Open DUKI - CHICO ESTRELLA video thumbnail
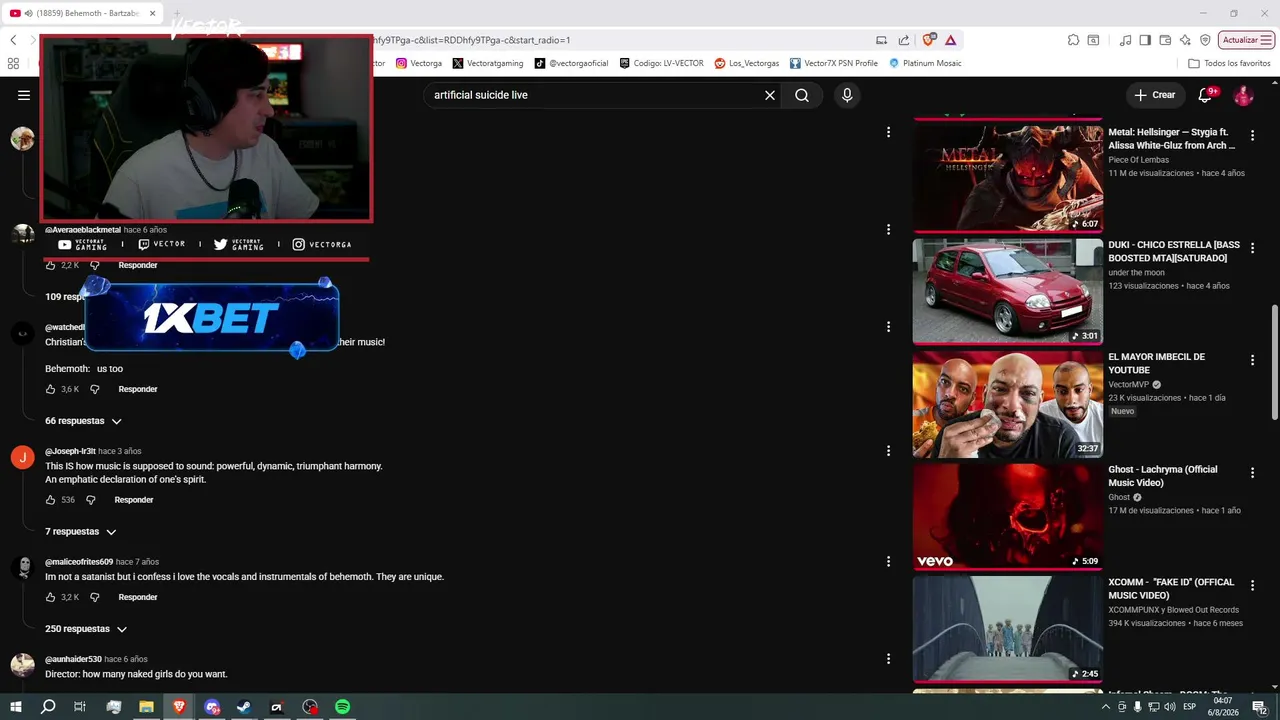1280x720 pixels. [1007, 291]
